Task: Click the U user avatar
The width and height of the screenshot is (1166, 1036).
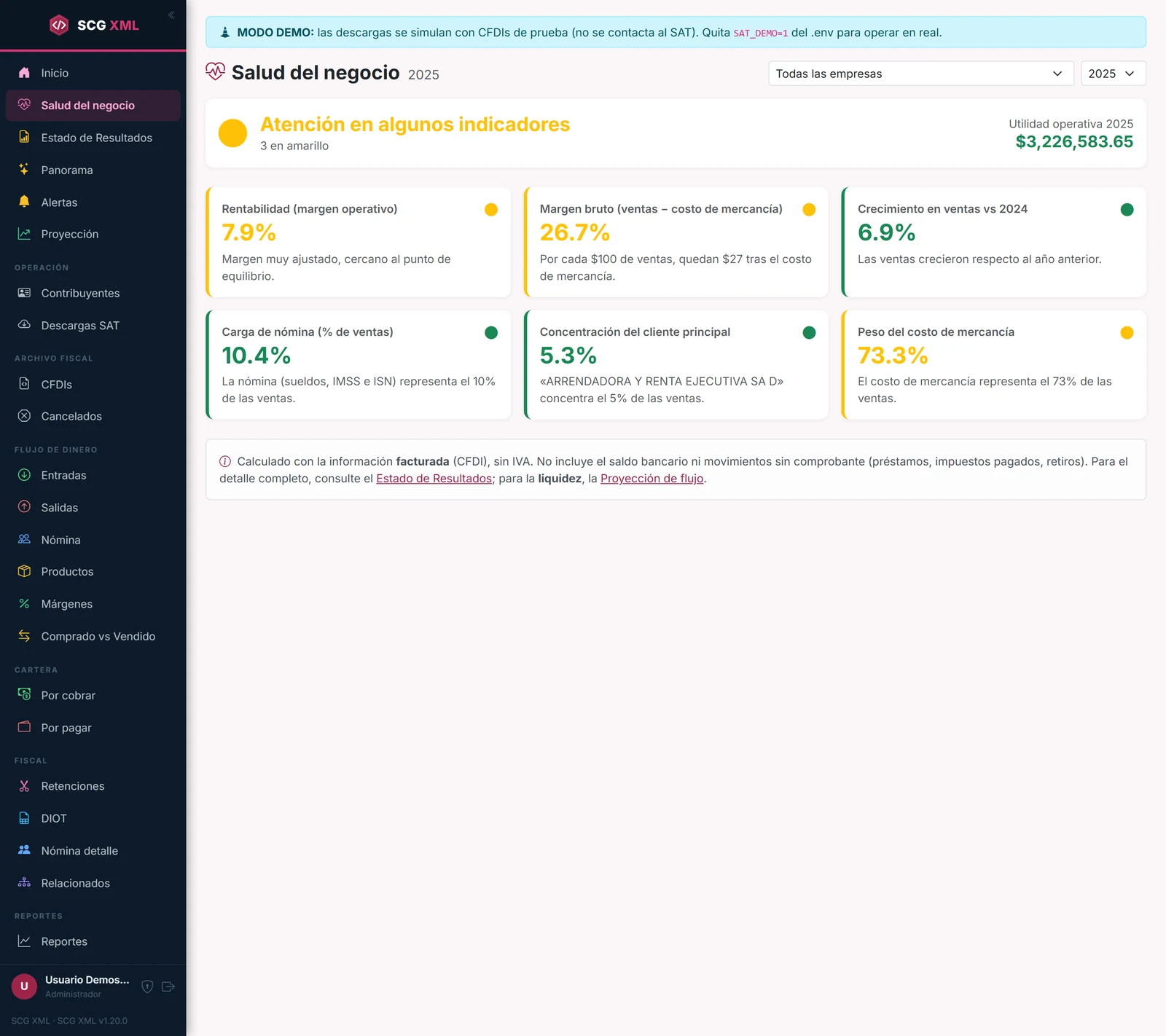Action: (x=24, y=986)
